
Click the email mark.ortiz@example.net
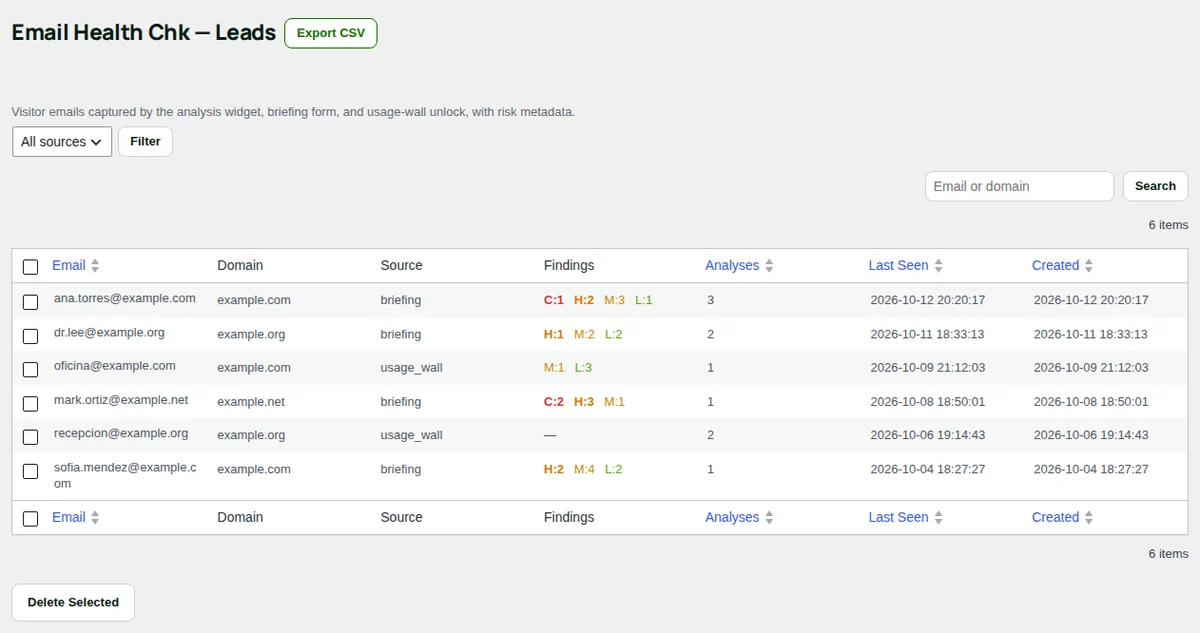click(121, 400)
